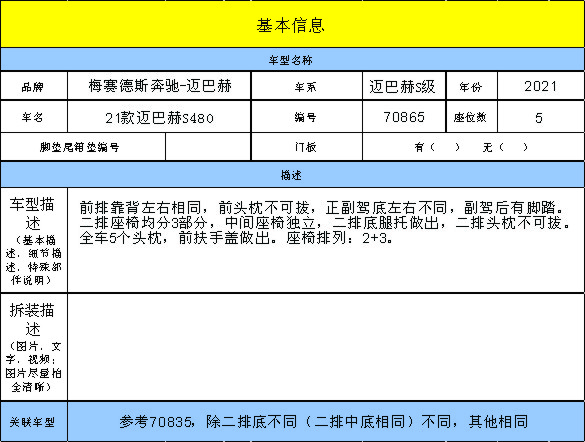
Task: Click the 门板 label cell
Action: (307, 147)
